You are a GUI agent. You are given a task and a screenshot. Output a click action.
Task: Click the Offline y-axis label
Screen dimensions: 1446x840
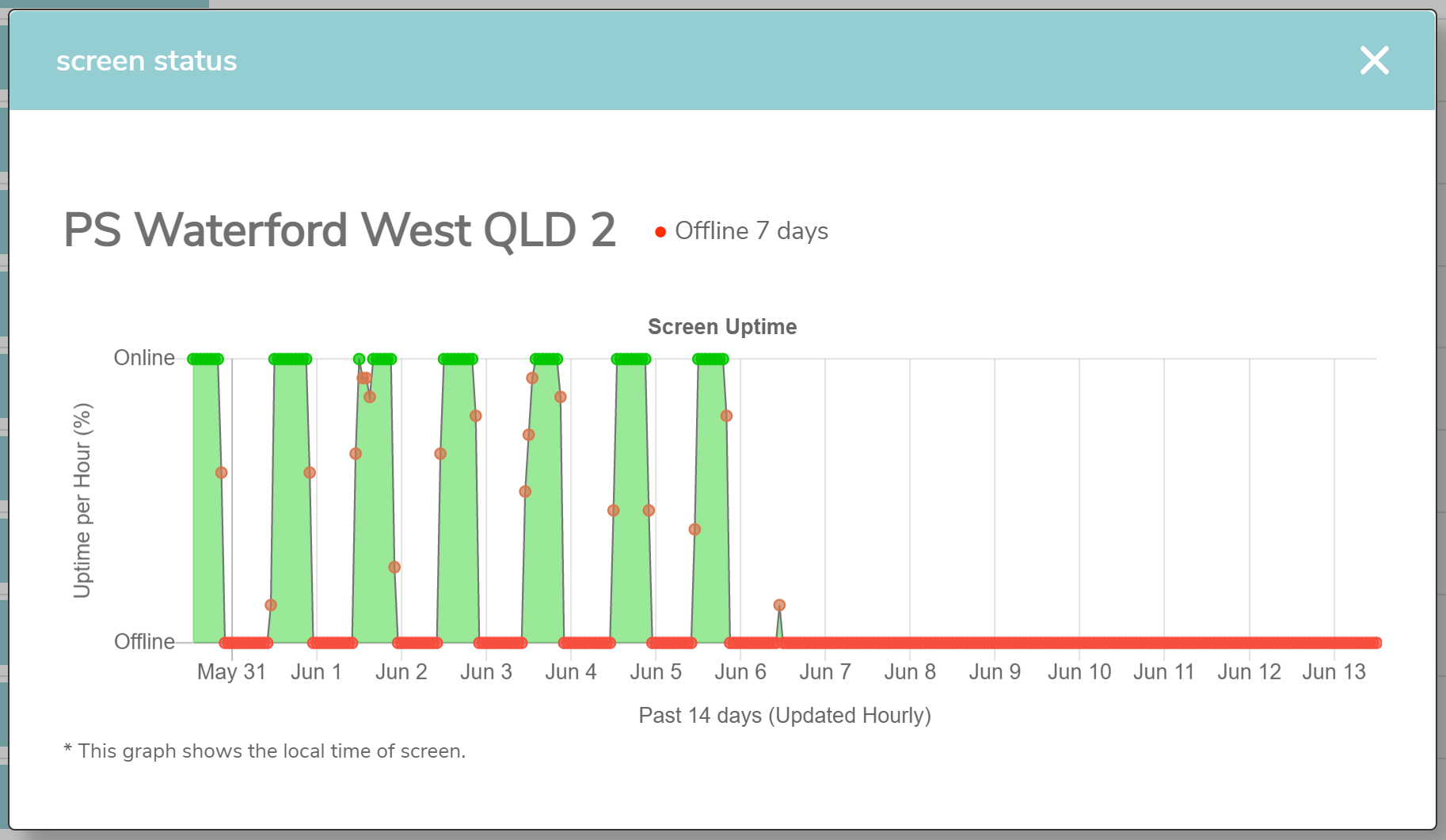144,641
